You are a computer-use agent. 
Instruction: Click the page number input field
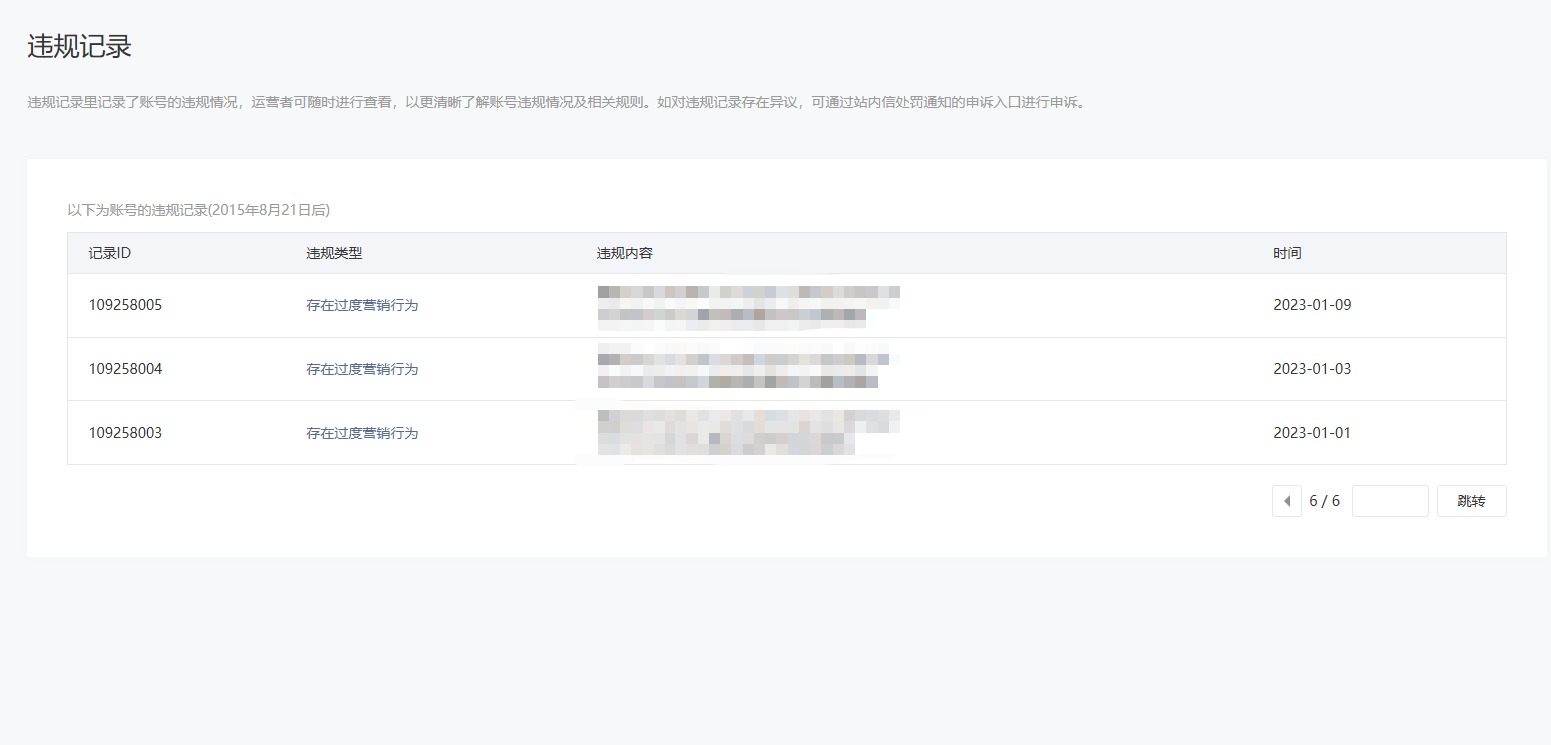click(1389, 501)
